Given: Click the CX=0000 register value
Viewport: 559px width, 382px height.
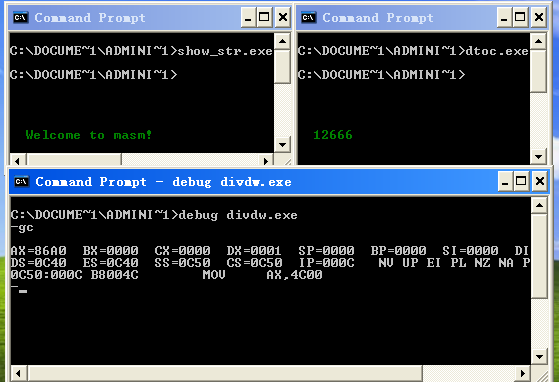Looking at the screenshot, I should [183, 251].
